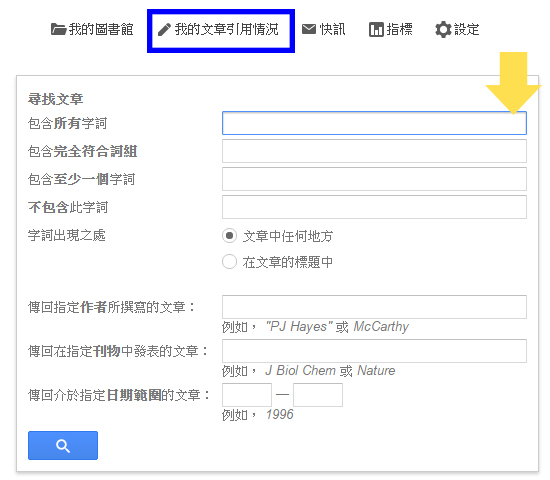Open the 我的圖書館 menu item
This screenshot has height=480, width=550.
pyautogui.click(x=92, y=29)
